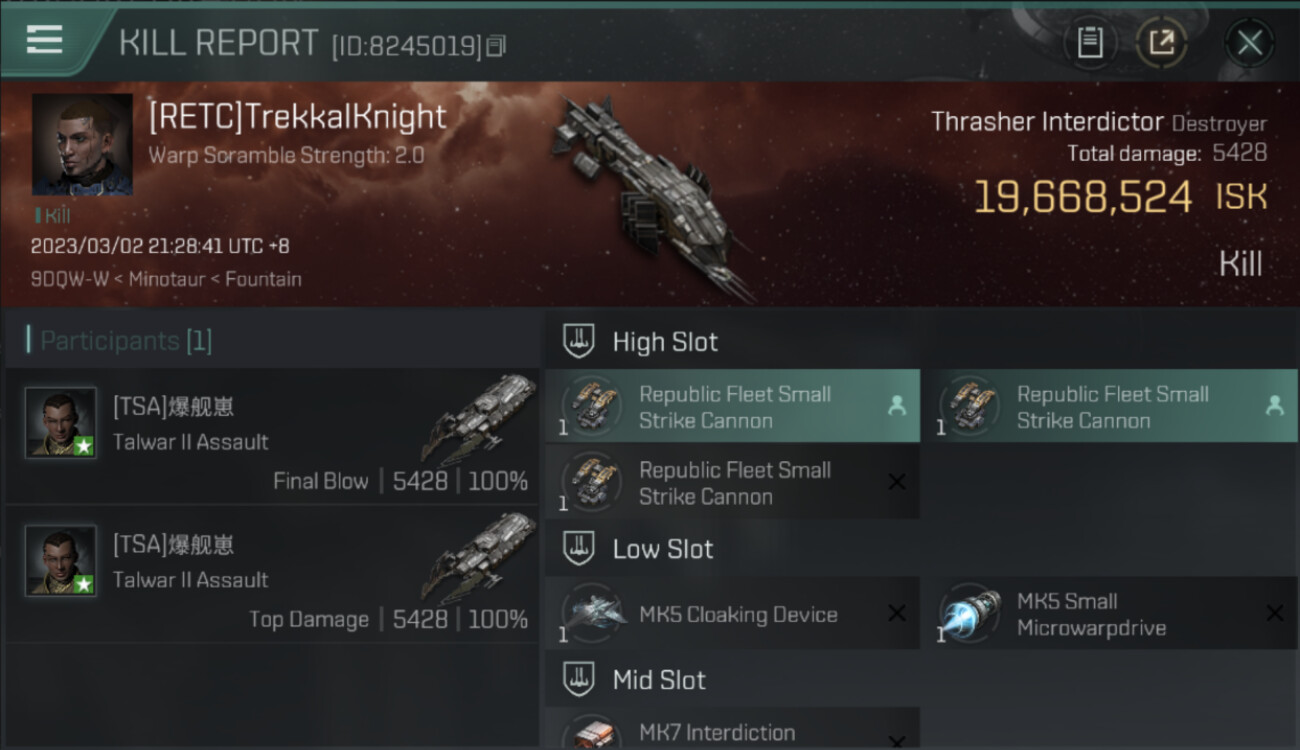Click the High Slot shield icon
The height and width of the screenshot is (750, 1300).
(579, 341)
